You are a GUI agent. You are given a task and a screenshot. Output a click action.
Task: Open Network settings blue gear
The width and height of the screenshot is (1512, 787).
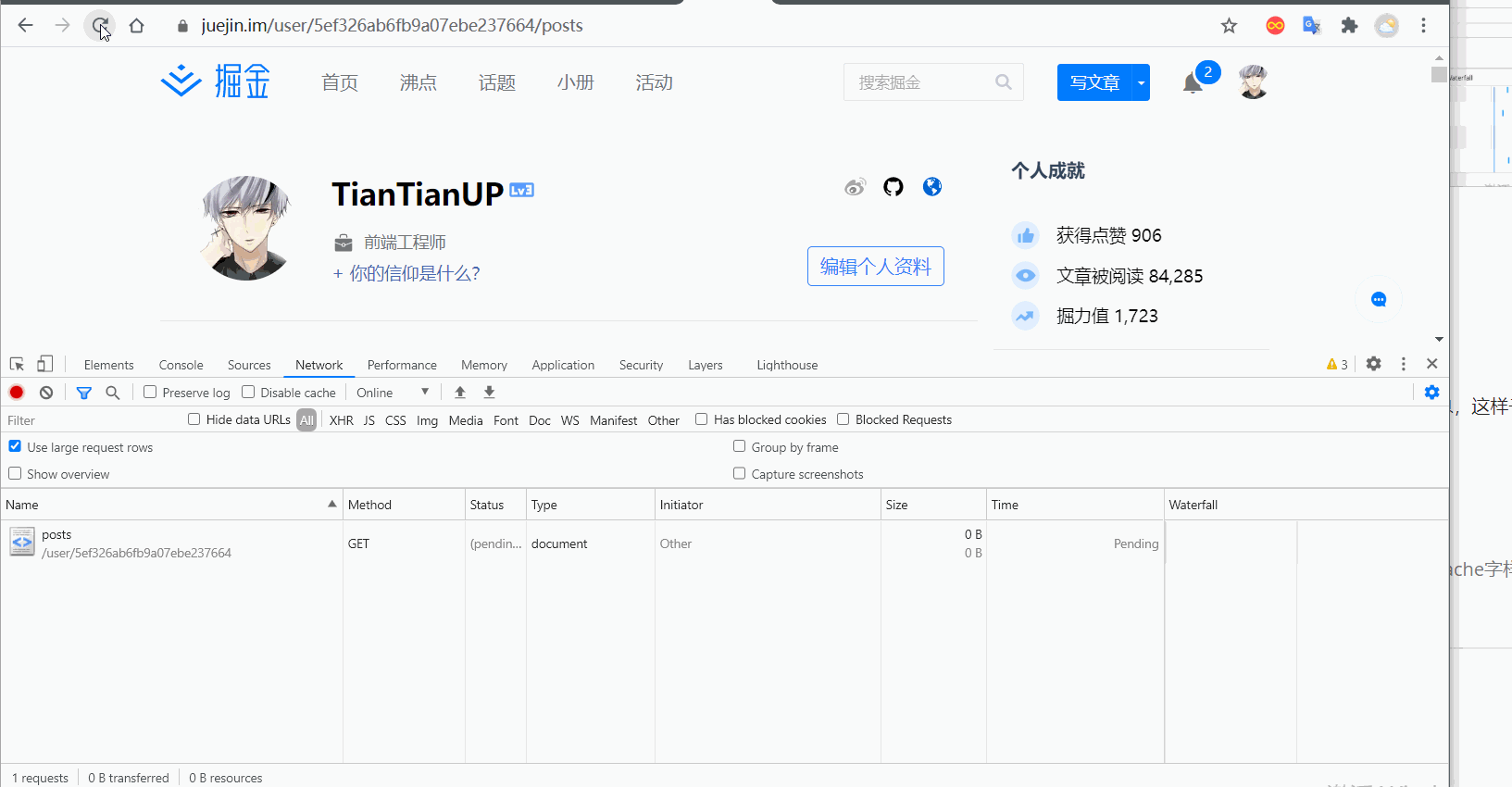tap(1432, 393)
